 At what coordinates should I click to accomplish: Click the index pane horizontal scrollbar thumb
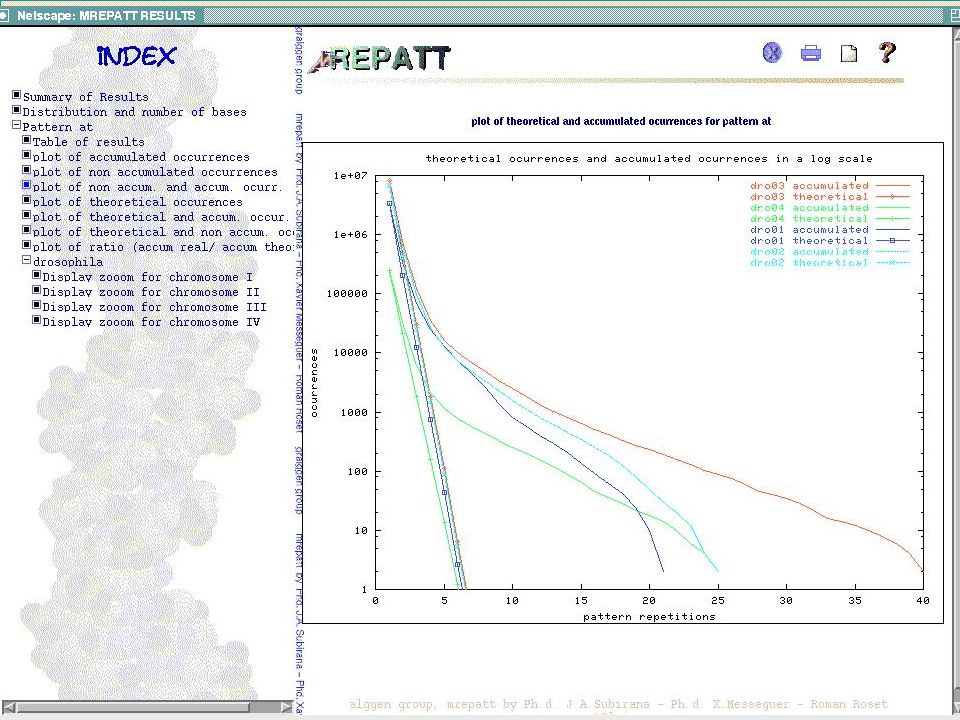point(133,707)
